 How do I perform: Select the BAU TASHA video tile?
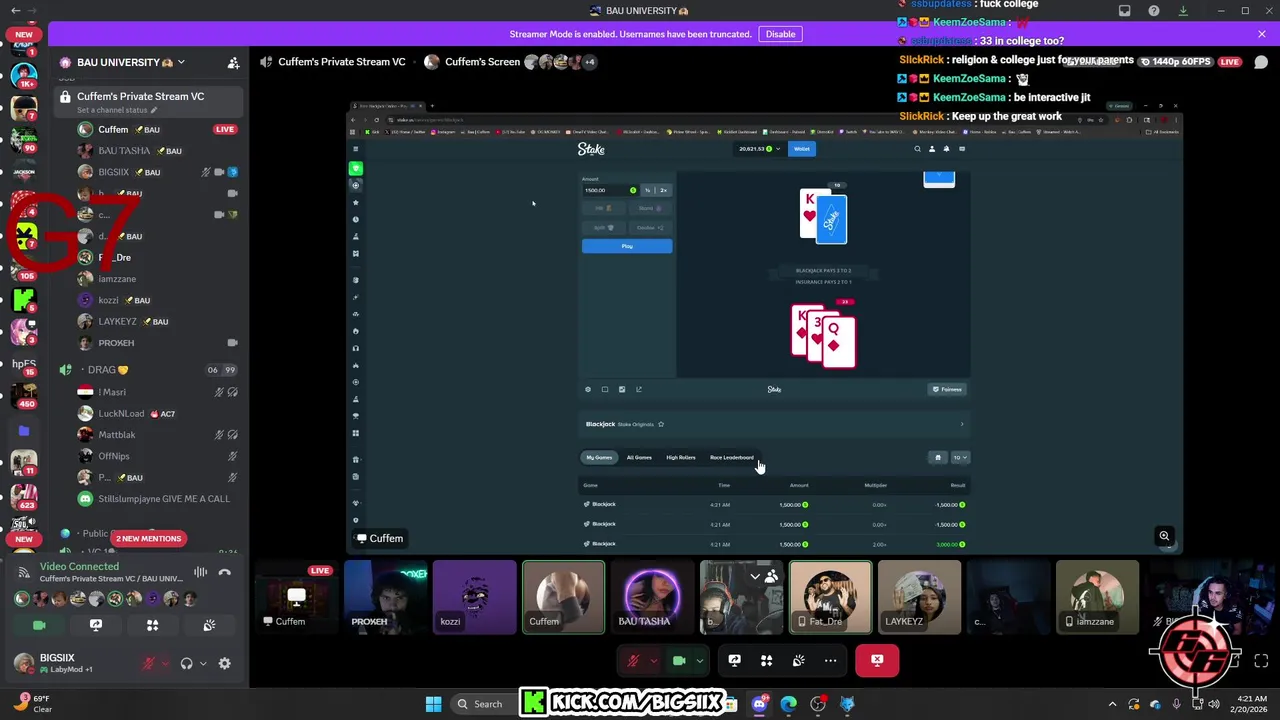[652, 597]
